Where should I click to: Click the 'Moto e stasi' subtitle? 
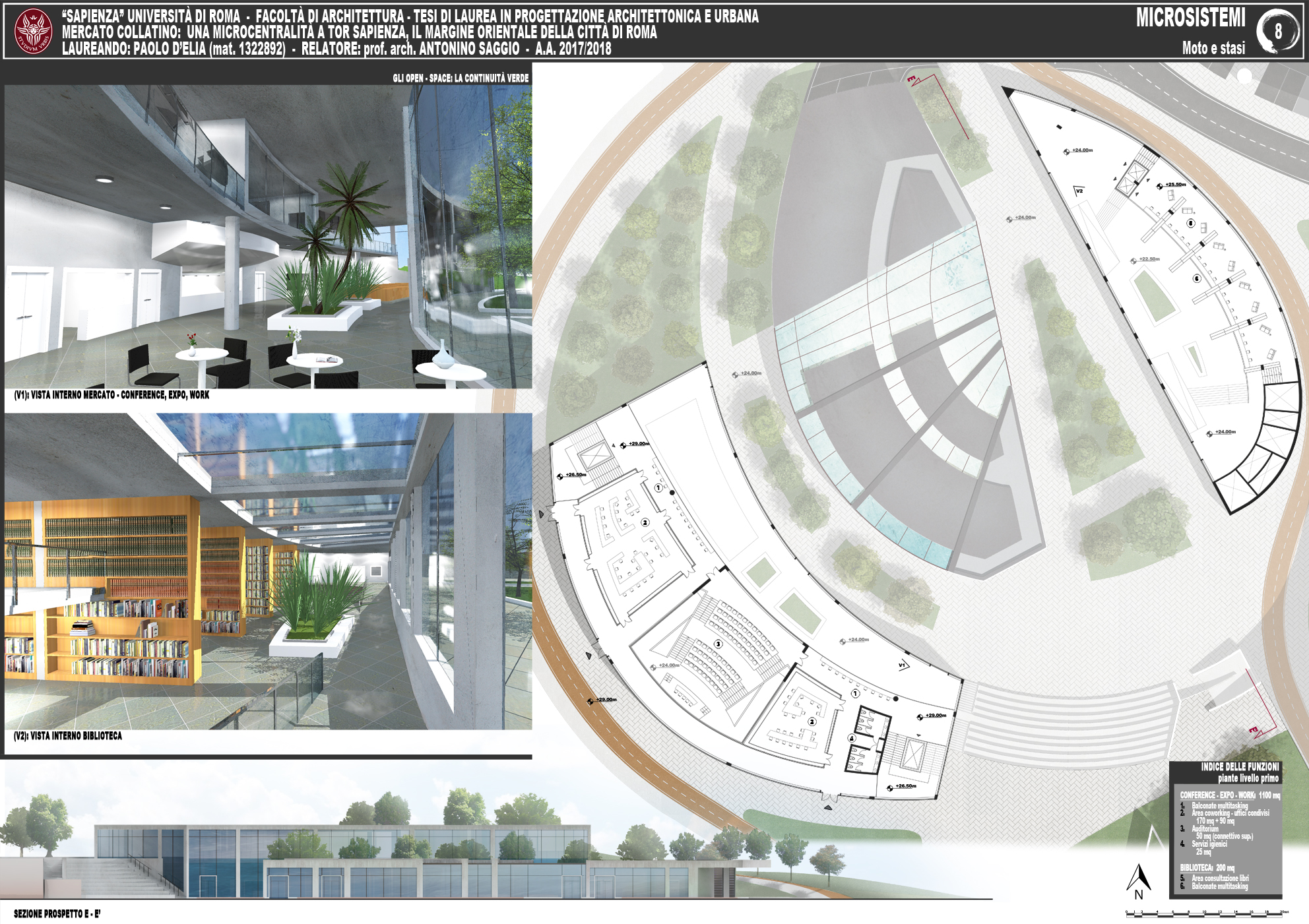click(1213, 47)
